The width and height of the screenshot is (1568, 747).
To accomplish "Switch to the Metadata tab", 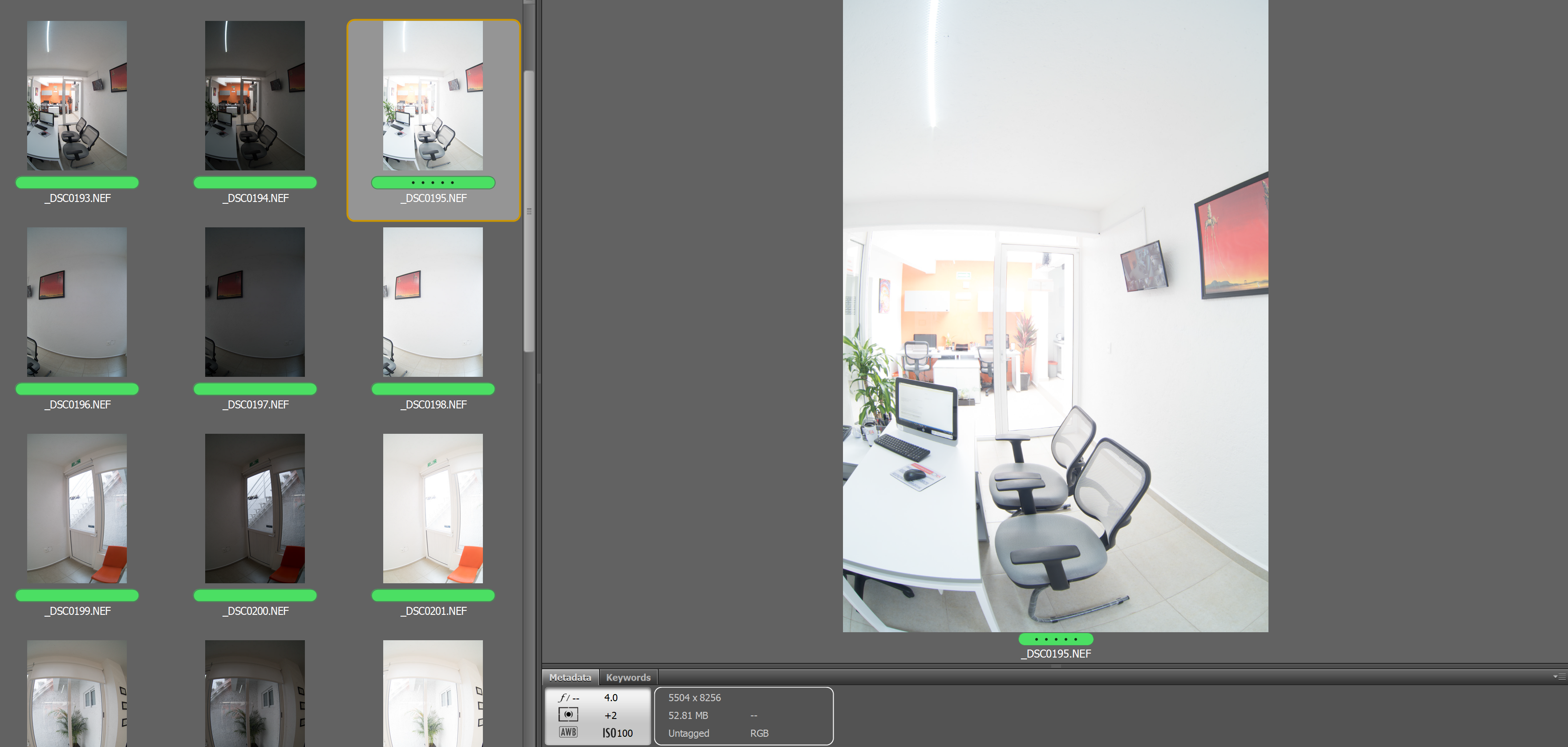I will (x=570, y=677).
